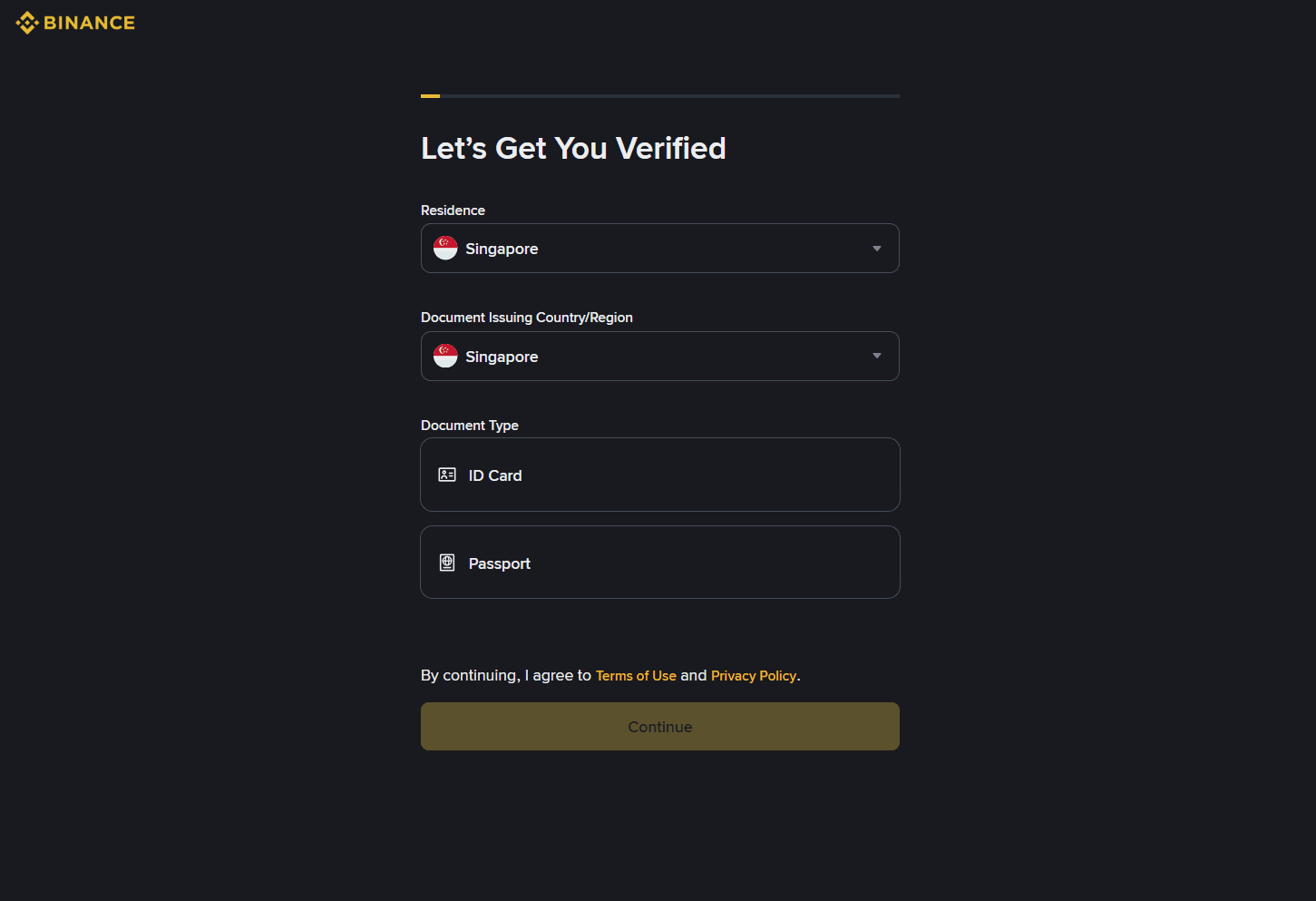Open the Privacy Policy link

click(x=754, y=676)
